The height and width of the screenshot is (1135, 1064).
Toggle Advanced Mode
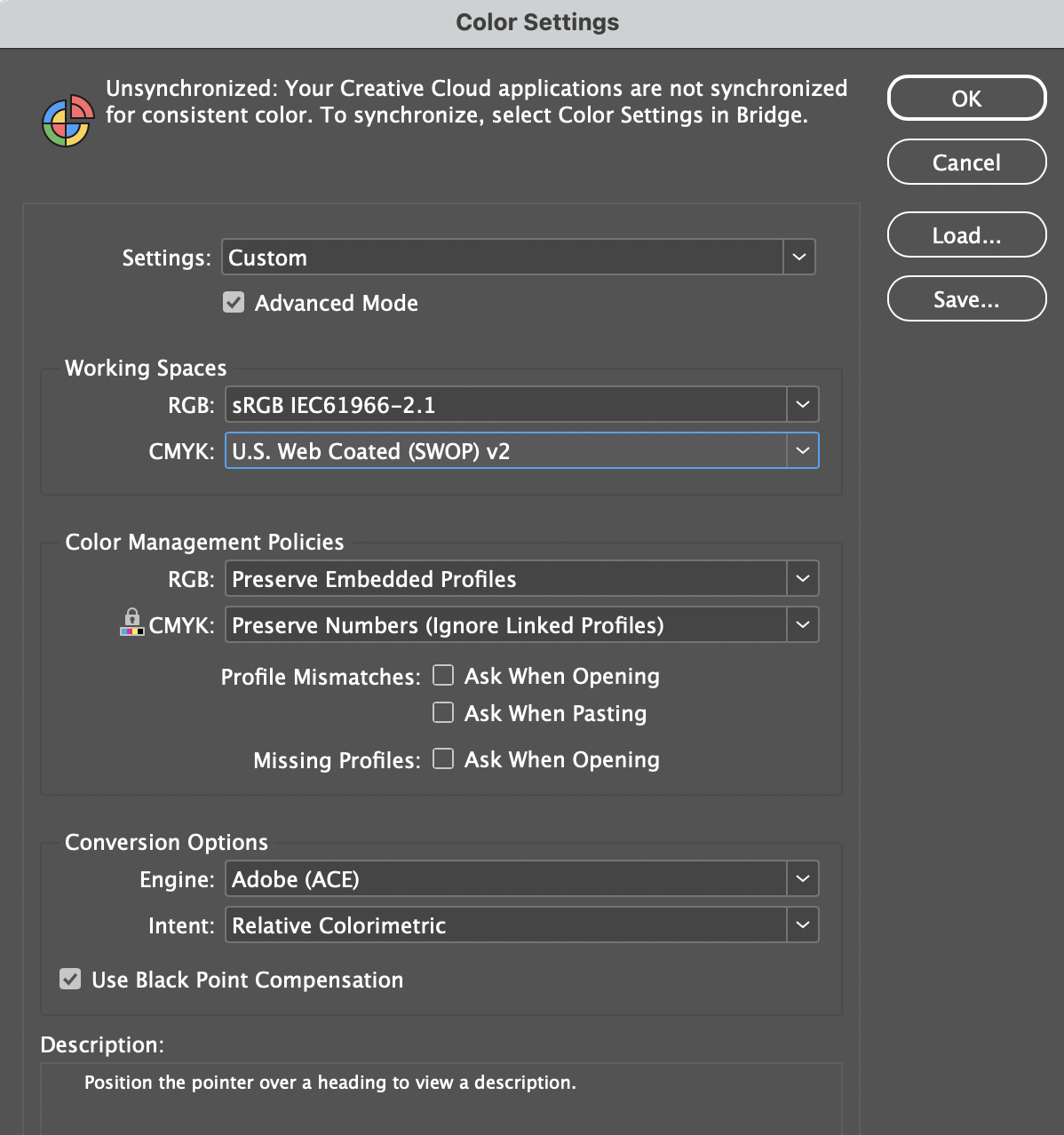(x=233, y=302)
